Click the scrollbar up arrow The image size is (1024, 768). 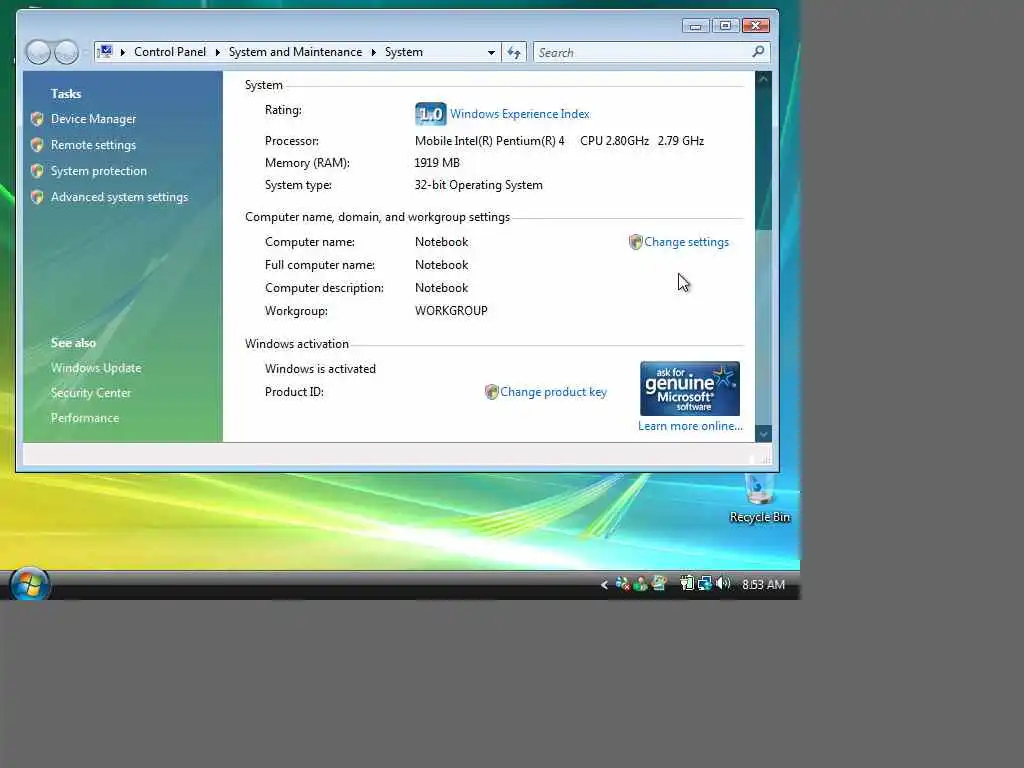(763, 79)
